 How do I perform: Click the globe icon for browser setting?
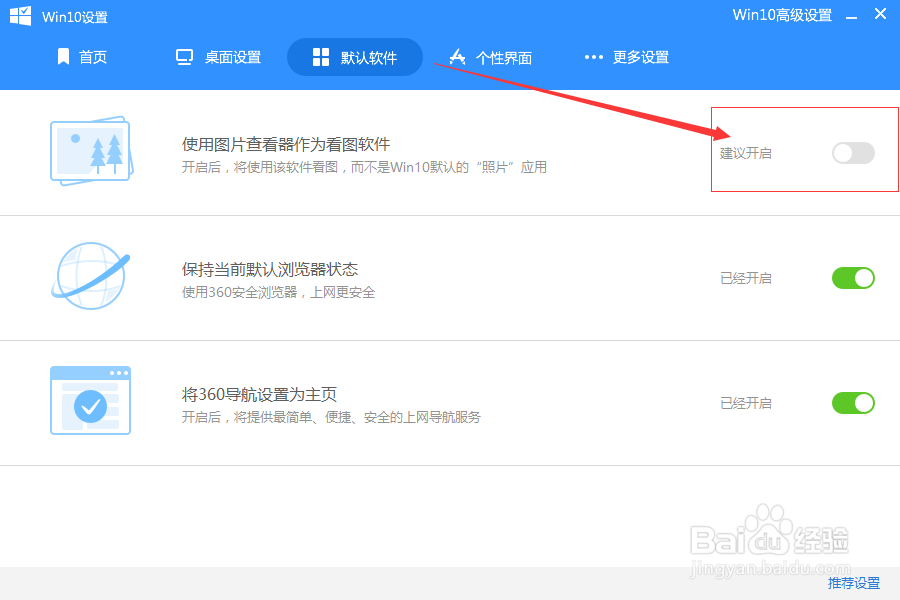[x=90, y=277]
